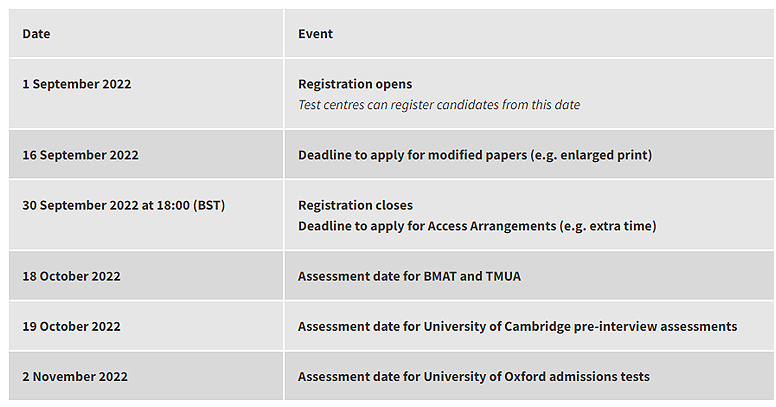Select the 1 September 2022 date cell
This screenshot has width=776, height=407.
click(x=77, y=84)
